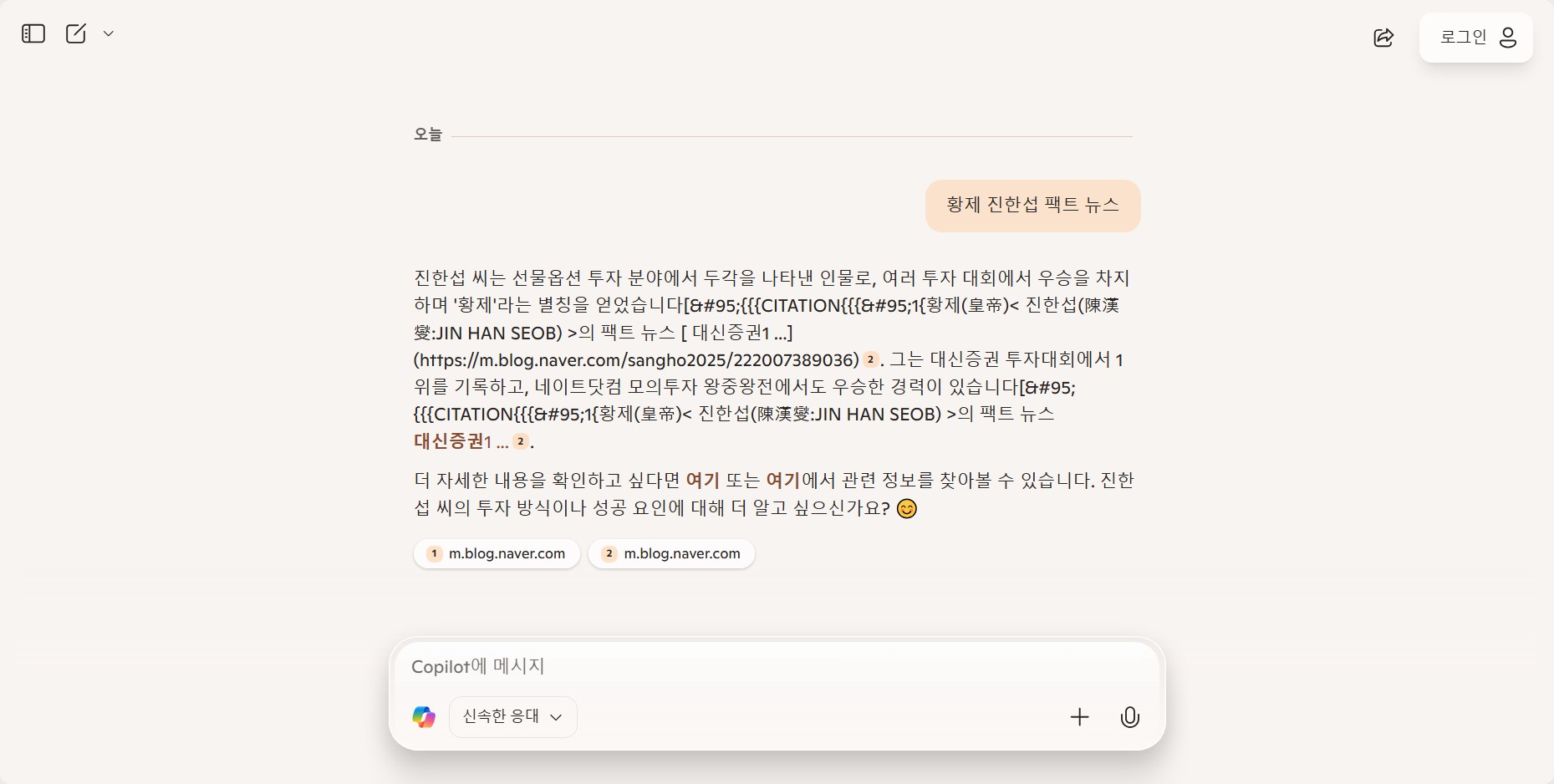Open the 신속한 응대 mode dropdown

coord(512,717)
